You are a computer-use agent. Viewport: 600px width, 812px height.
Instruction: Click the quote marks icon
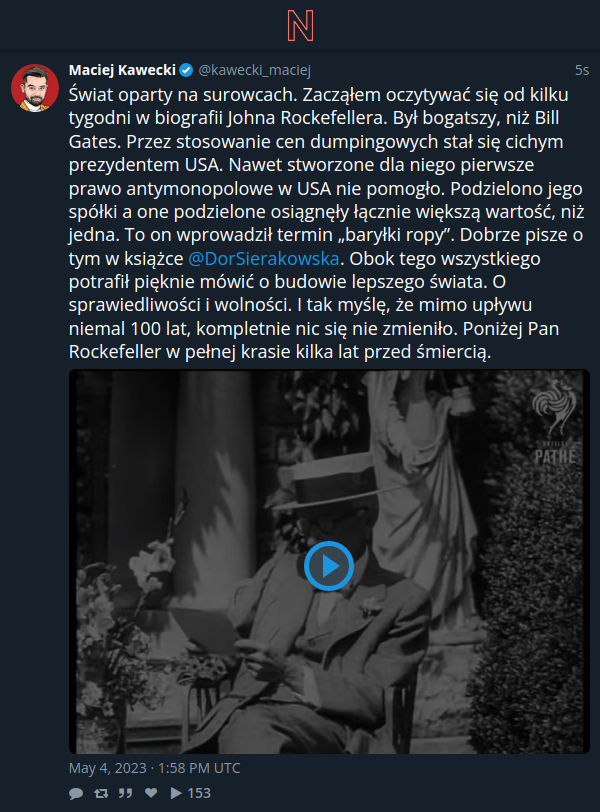125,793
